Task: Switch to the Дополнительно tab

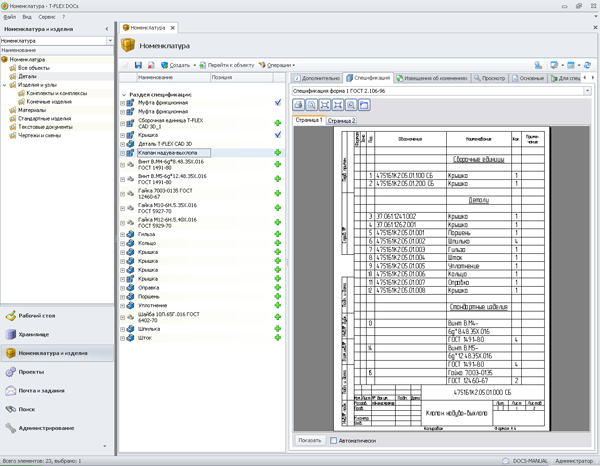Action: 317,78
